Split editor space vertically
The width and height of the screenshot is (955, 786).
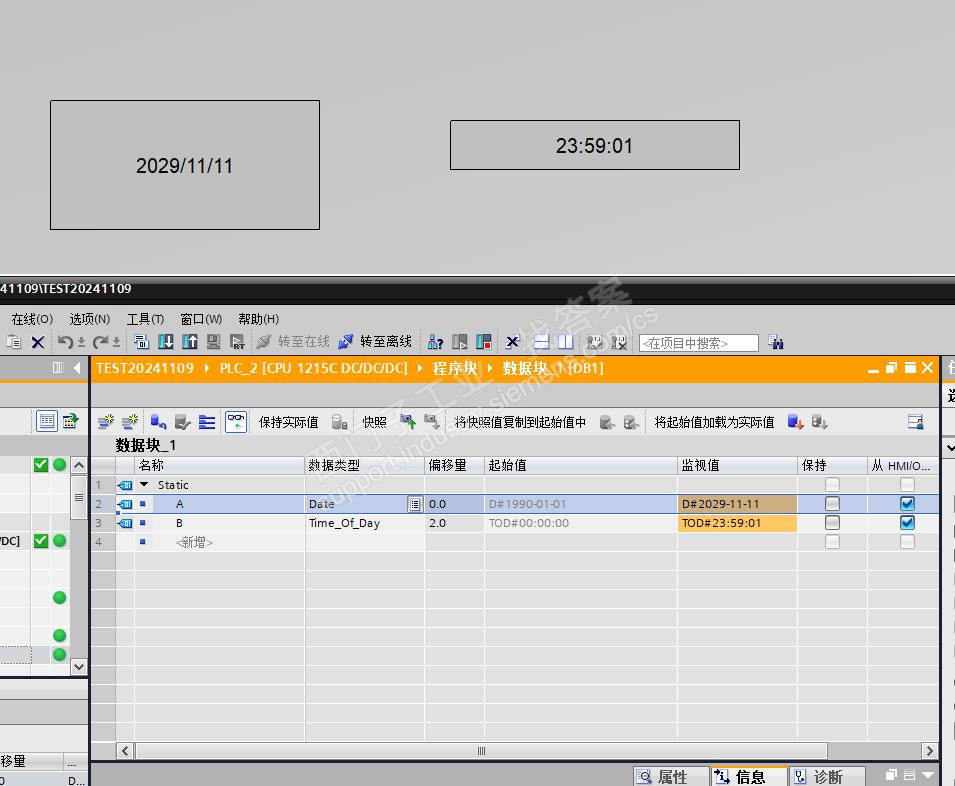pos(566,342)
